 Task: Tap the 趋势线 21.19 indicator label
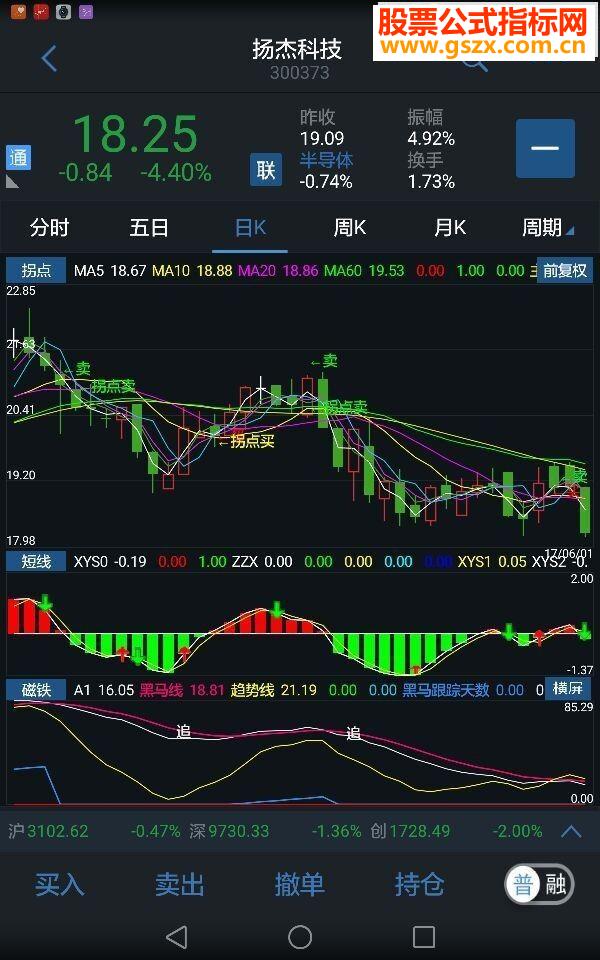point(274,690)
